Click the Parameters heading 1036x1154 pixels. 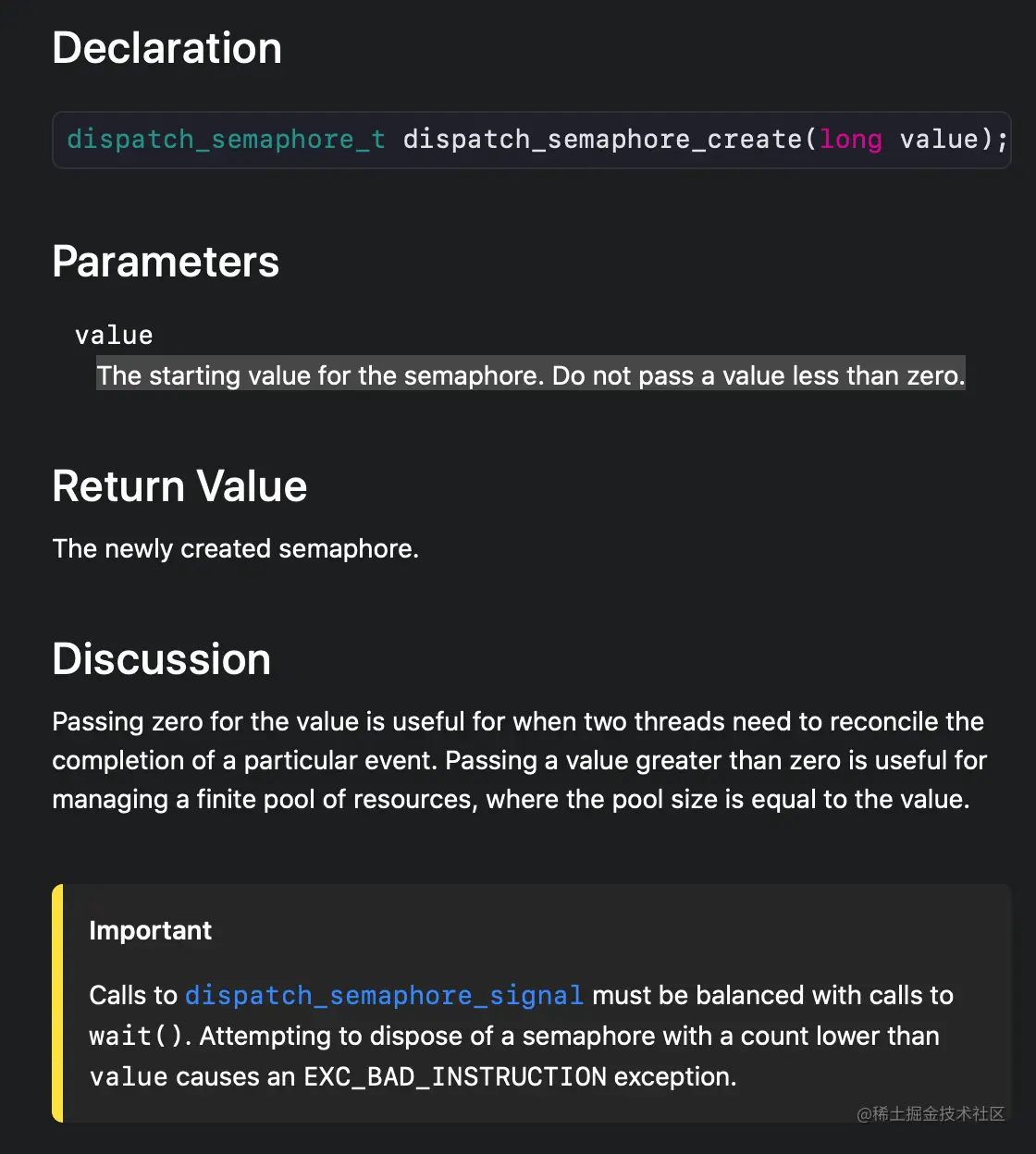point(166,262)
